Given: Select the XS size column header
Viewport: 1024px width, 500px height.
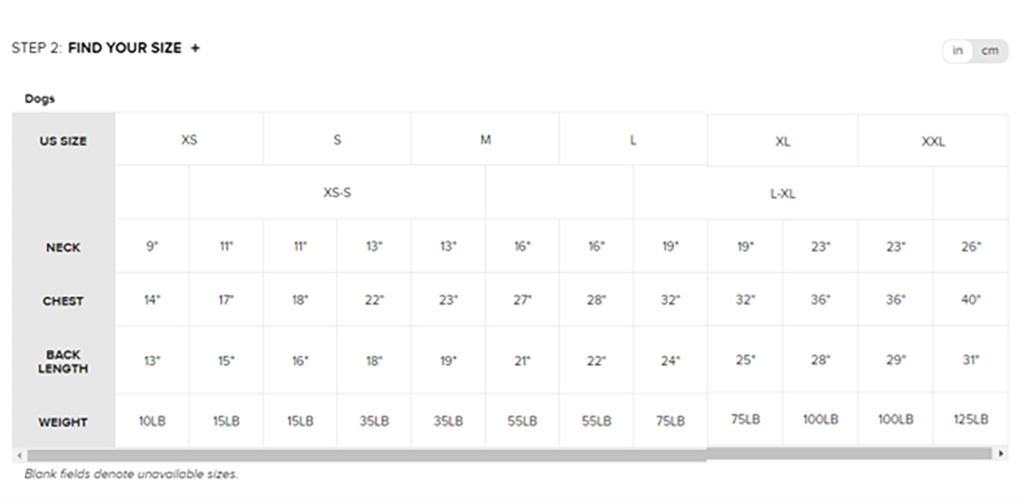Looking at the screenshot, I should coord(189,140).
